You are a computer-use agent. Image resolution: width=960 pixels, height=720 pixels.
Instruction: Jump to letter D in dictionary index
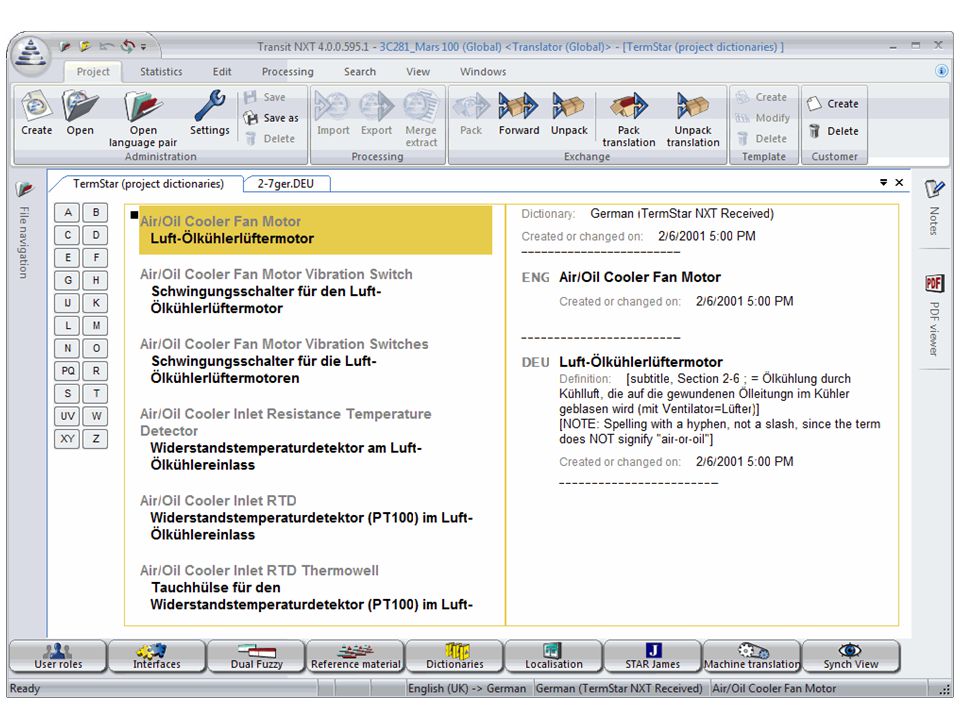(96, 235)
